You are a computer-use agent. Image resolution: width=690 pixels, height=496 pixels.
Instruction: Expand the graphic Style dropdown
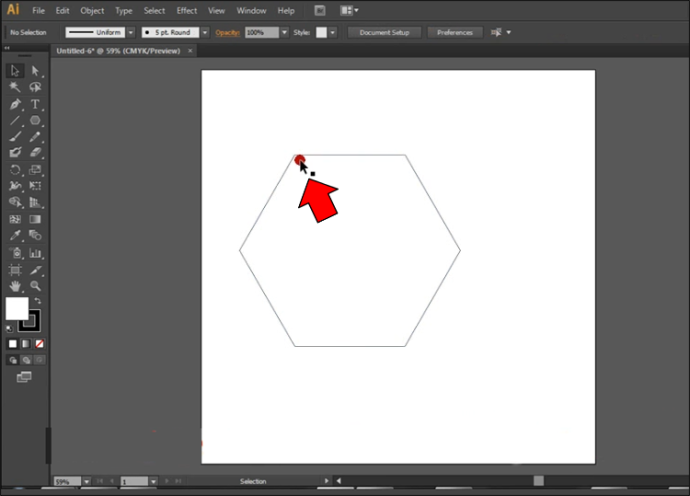click(x=333, y=33)
